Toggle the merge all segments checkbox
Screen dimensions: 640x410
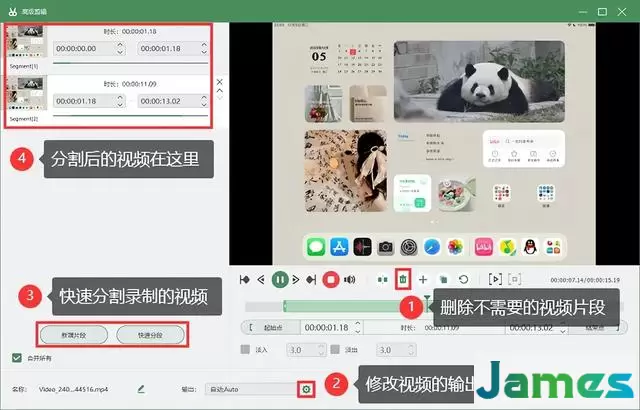point(17,358)
